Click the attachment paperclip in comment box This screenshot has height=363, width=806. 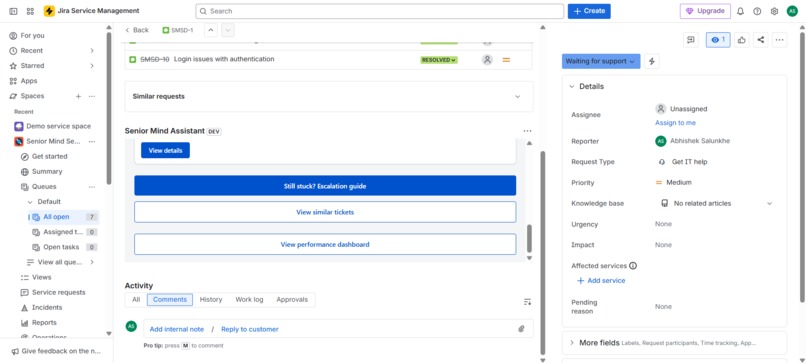click(521, 329)
